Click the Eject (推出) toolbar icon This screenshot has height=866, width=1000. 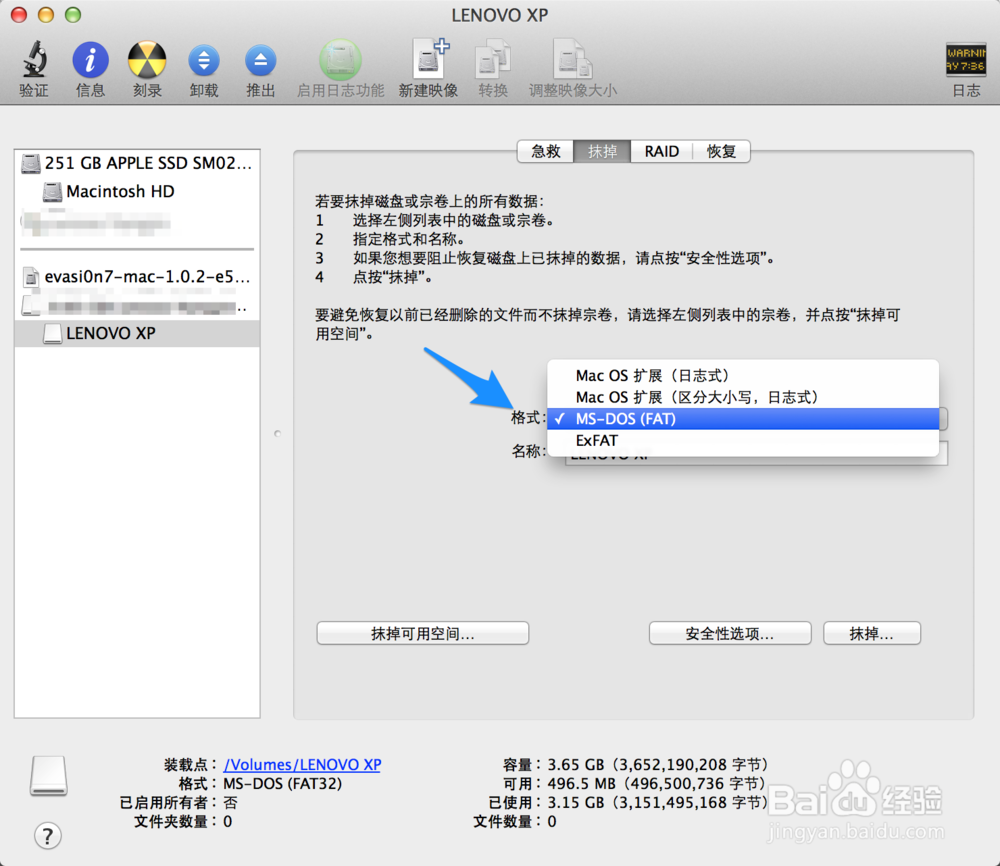point(261,61)
